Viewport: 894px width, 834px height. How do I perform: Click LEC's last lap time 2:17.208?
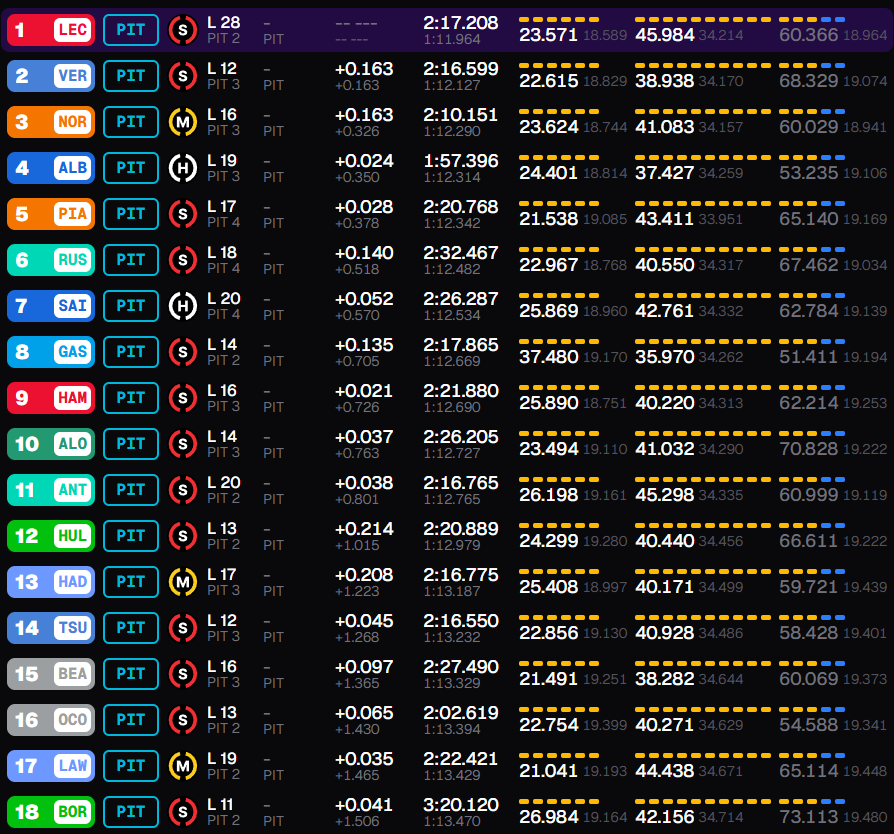[x=461, y=23]
